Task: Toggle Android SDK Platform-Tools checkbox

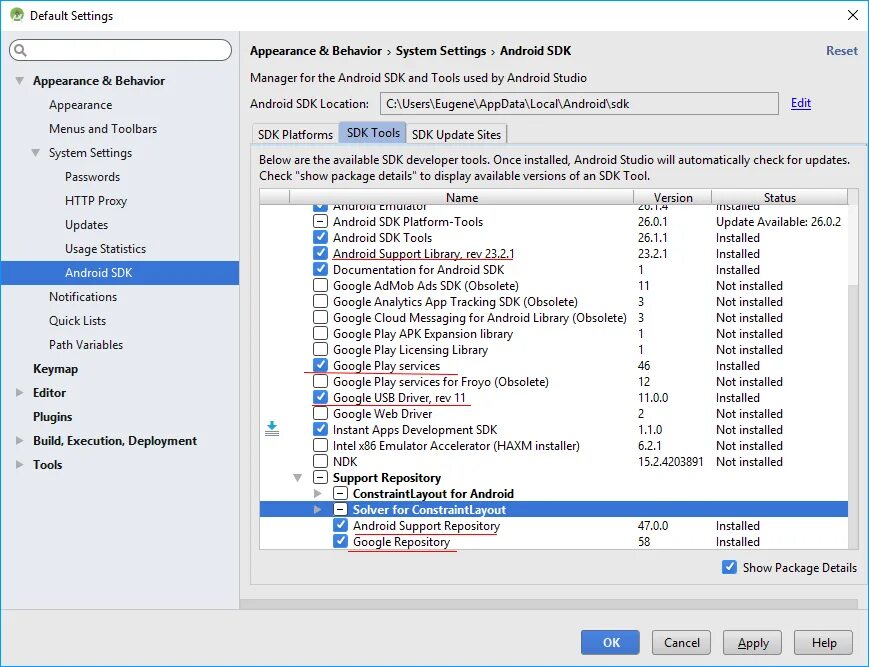Action: pyautogui.click(x=320, y=222)
